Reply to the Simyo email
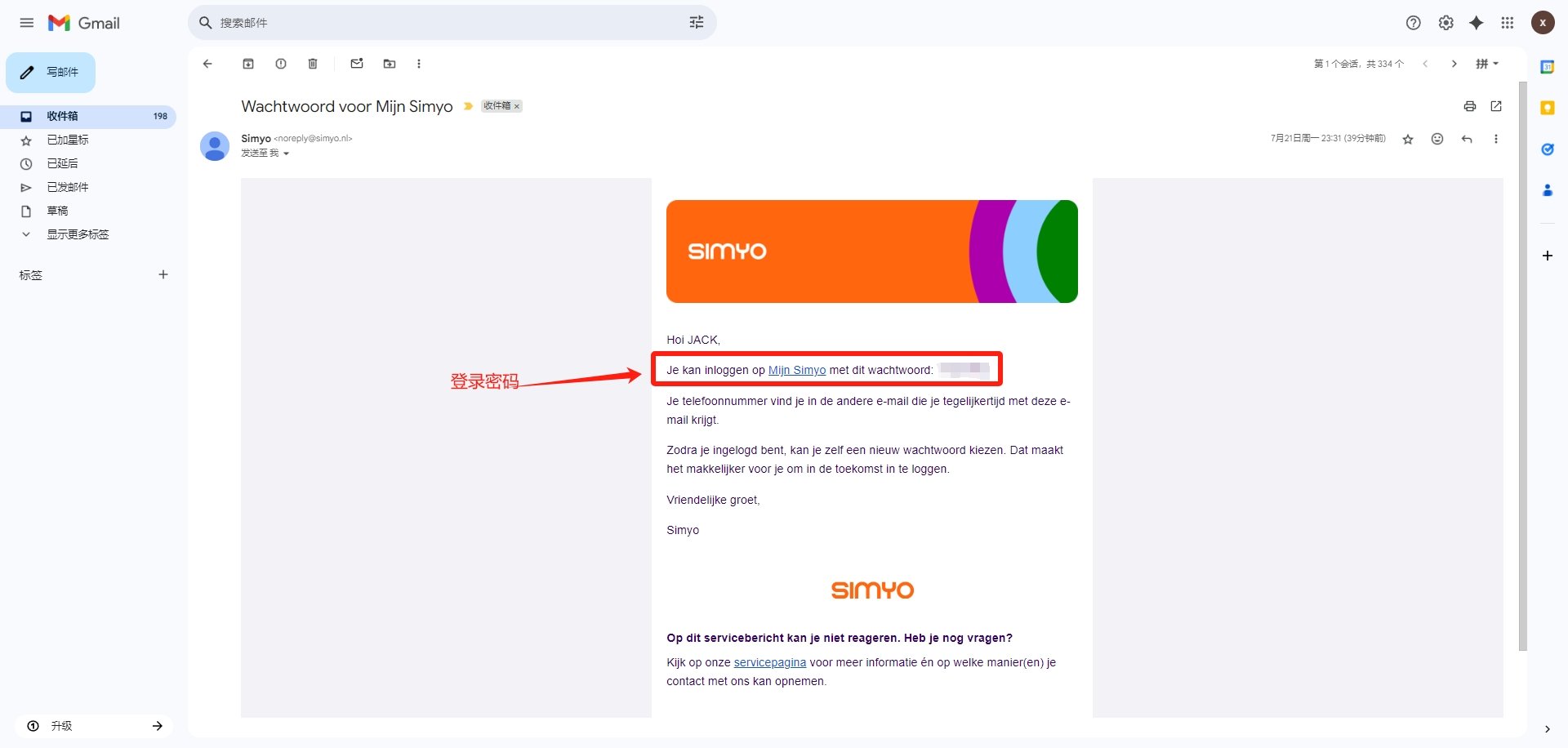Viewport: 1568px width, 748px height. [1467, 139]
